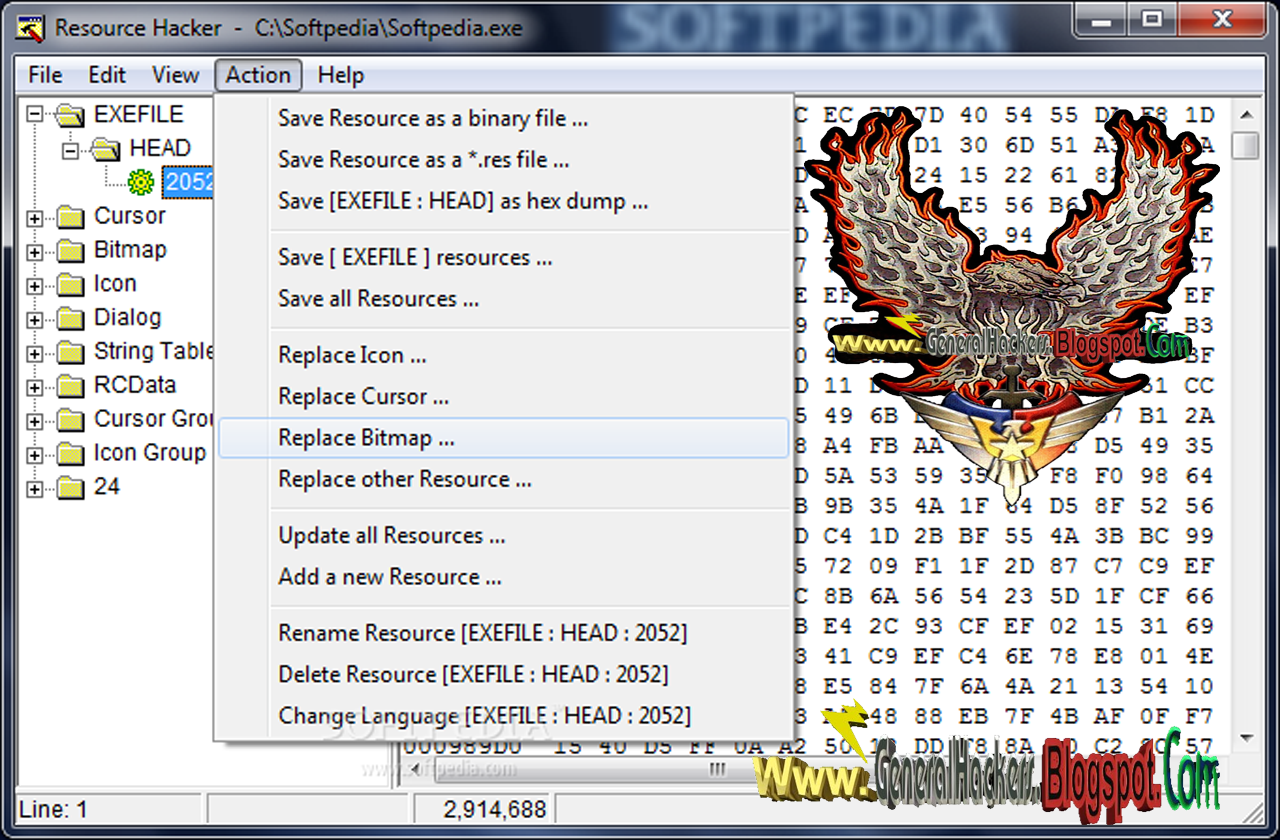
Task: Open the Edit menu
Action: (107, 75)
